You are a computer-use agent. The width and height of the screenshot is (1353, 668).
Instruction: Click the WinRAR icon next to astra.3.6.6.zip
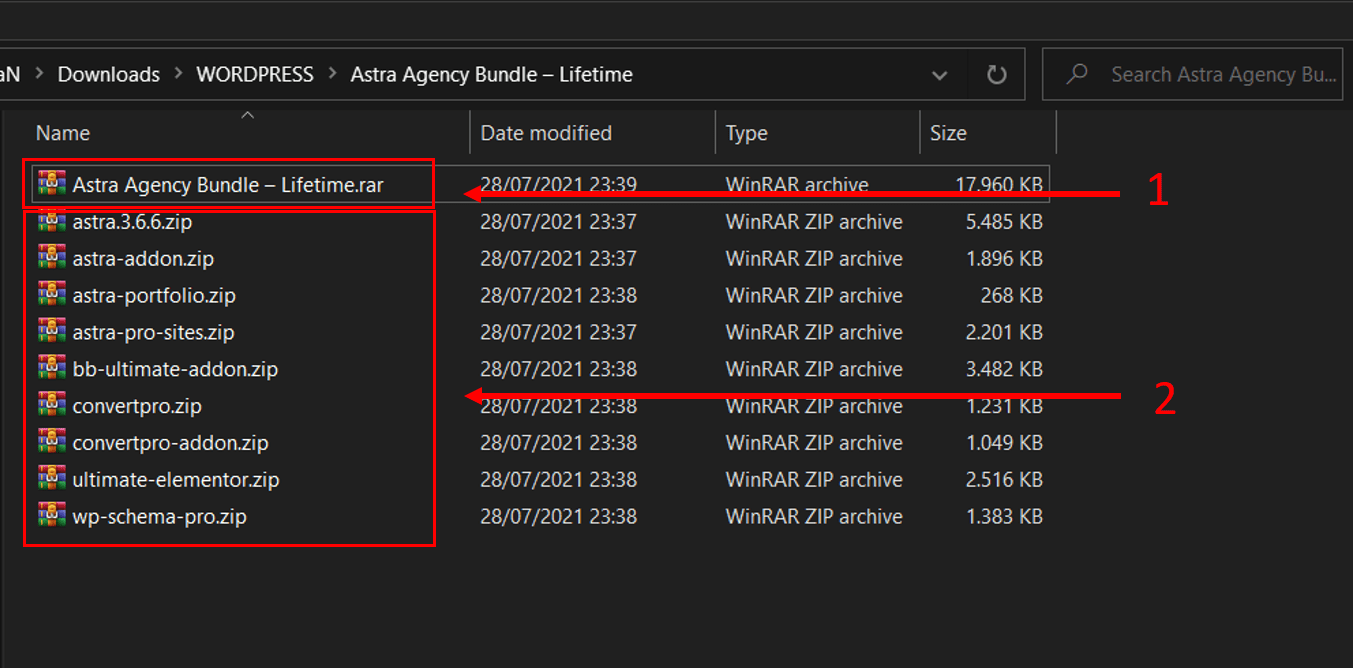pos(51,221)
